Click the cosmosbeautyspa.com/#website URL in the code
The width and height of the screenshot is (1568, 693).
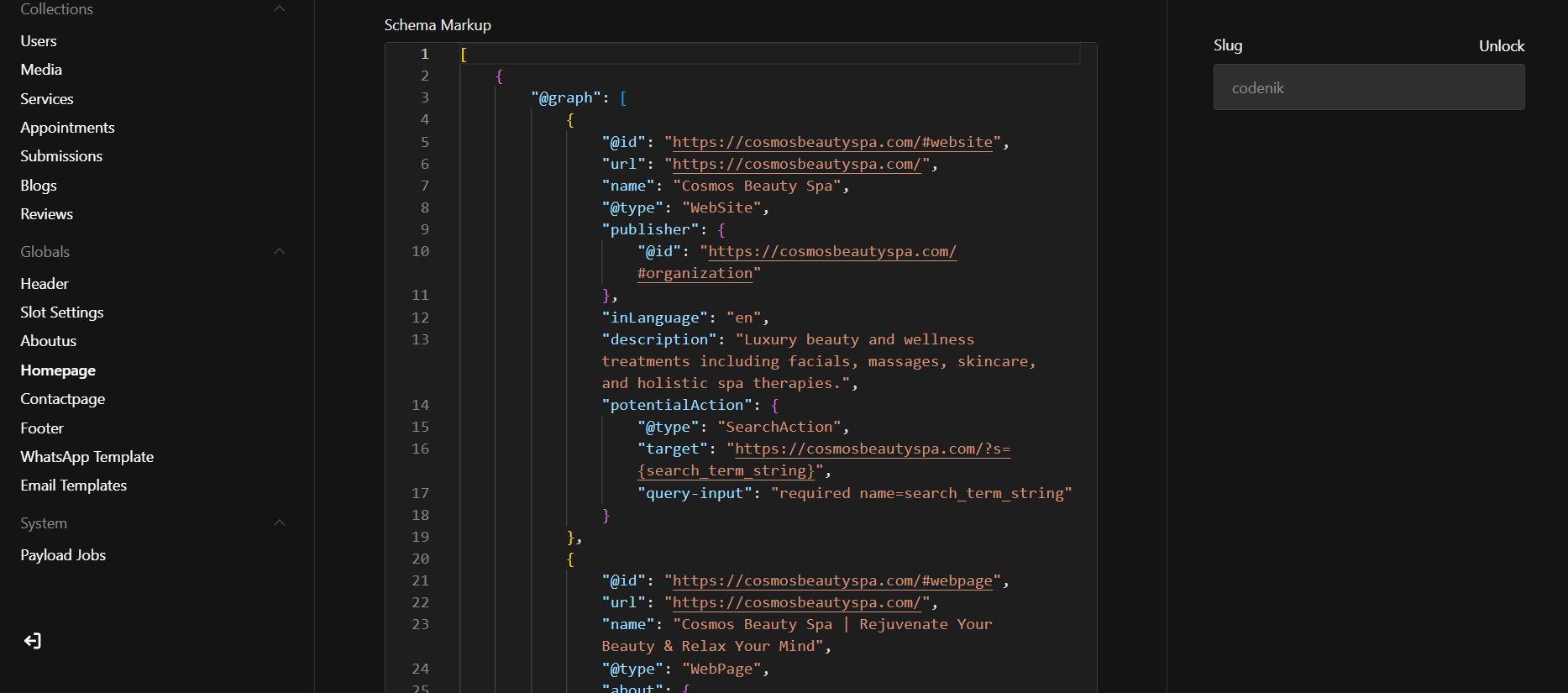point(831,143)
